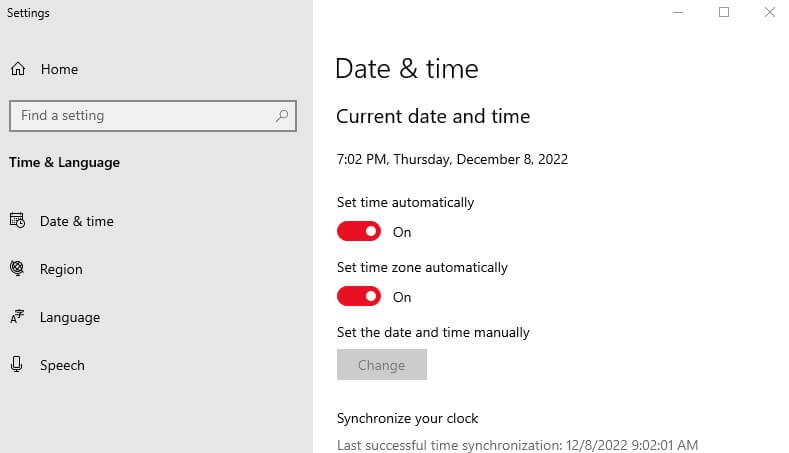Click the search magnifier icon
Screen dimensions: 789x453
tap(283, 116)
